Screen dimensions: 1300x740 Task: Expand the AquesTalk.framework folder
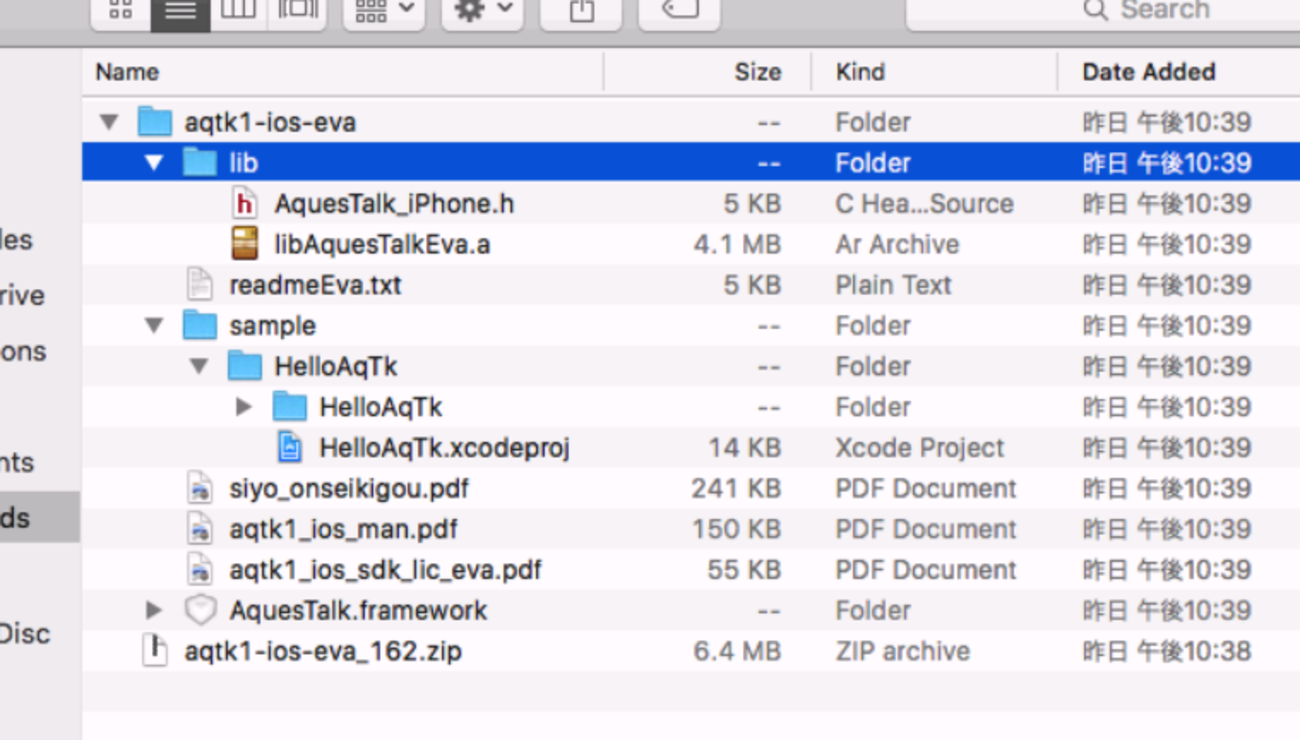(154, 610)
